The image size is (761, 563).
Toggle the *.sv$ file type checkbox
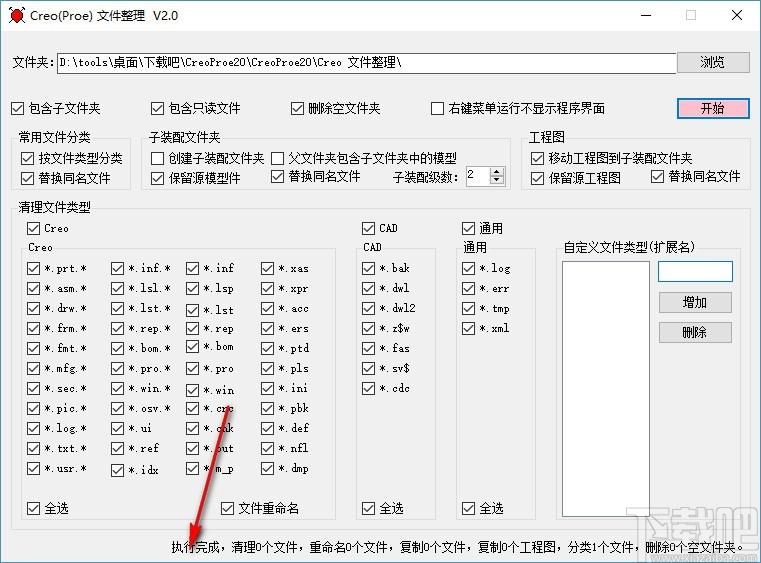coord(368,368)
